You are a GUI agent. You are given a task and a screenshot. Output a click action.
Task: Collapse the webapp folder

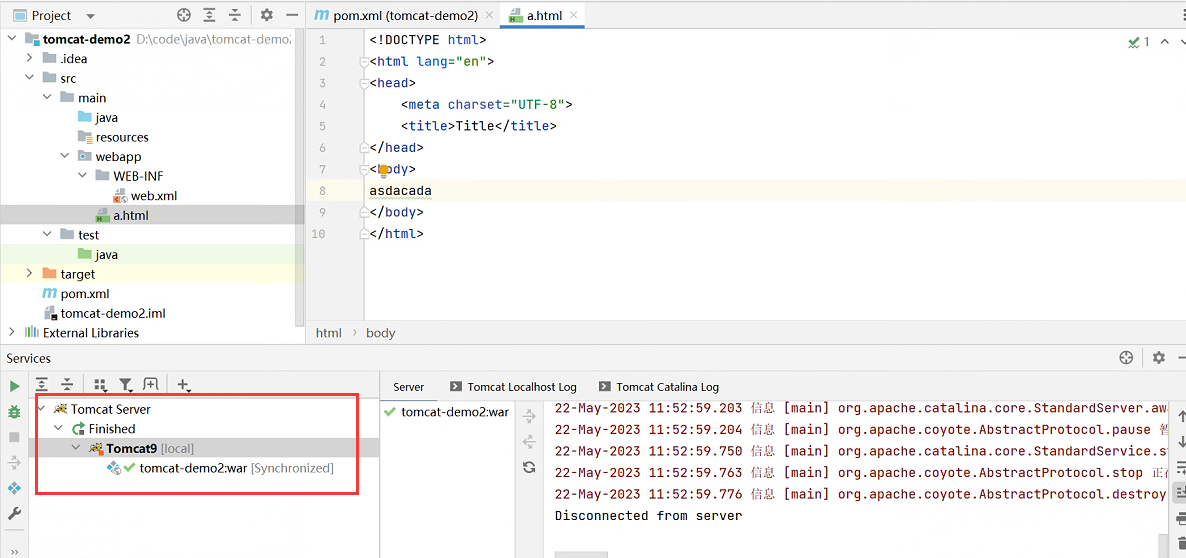pos(64,157)
